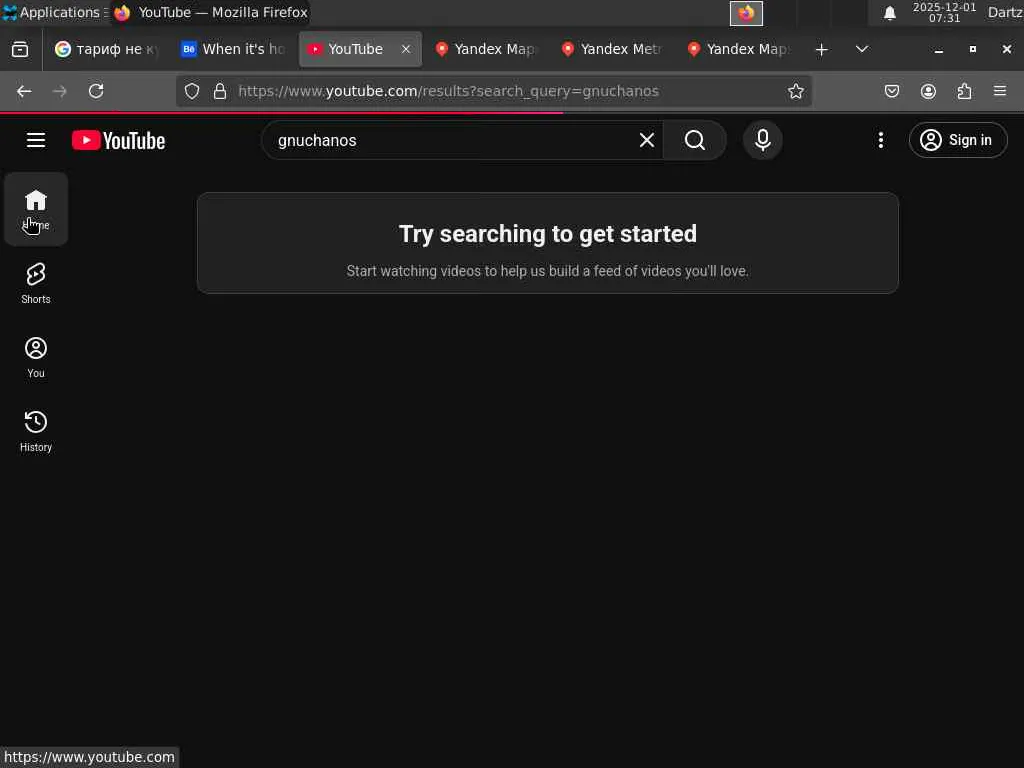The width and height of the screenshot is (1024, 768).
Task: Open the system notification bell
Action: 889,13
